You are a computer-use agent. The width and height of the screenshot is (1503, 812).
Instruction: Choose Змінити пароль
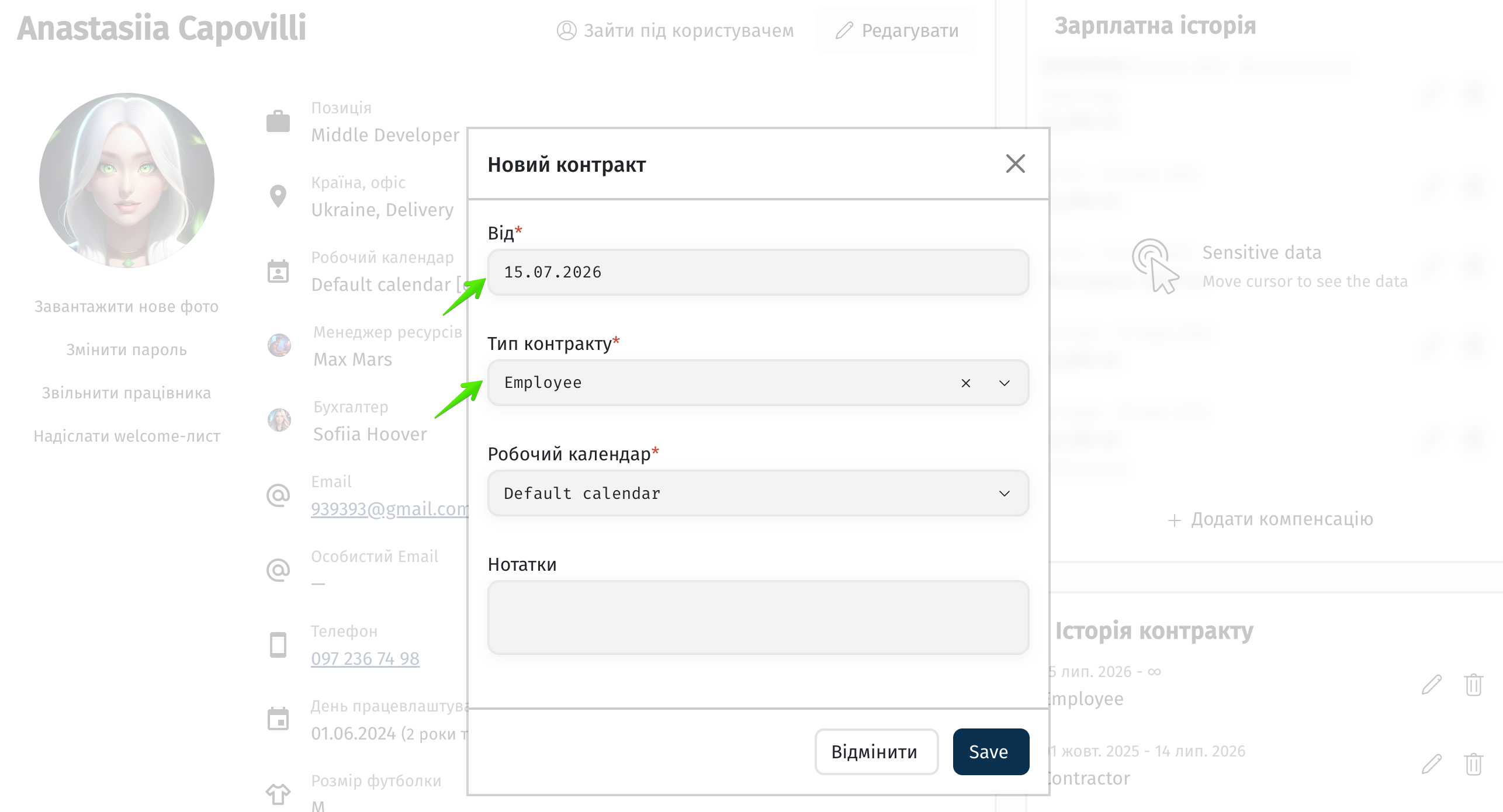coord(126,350)
